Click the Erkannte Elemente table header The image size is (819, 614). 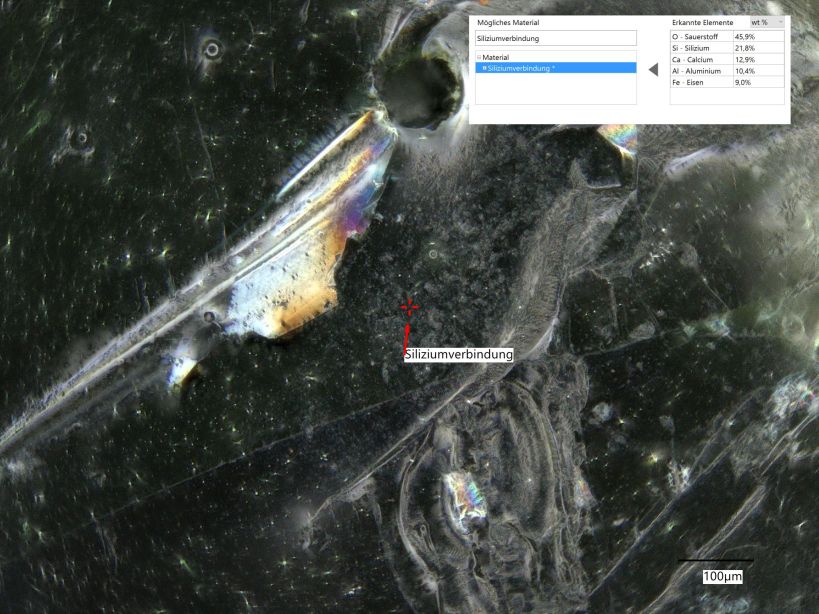703,22
